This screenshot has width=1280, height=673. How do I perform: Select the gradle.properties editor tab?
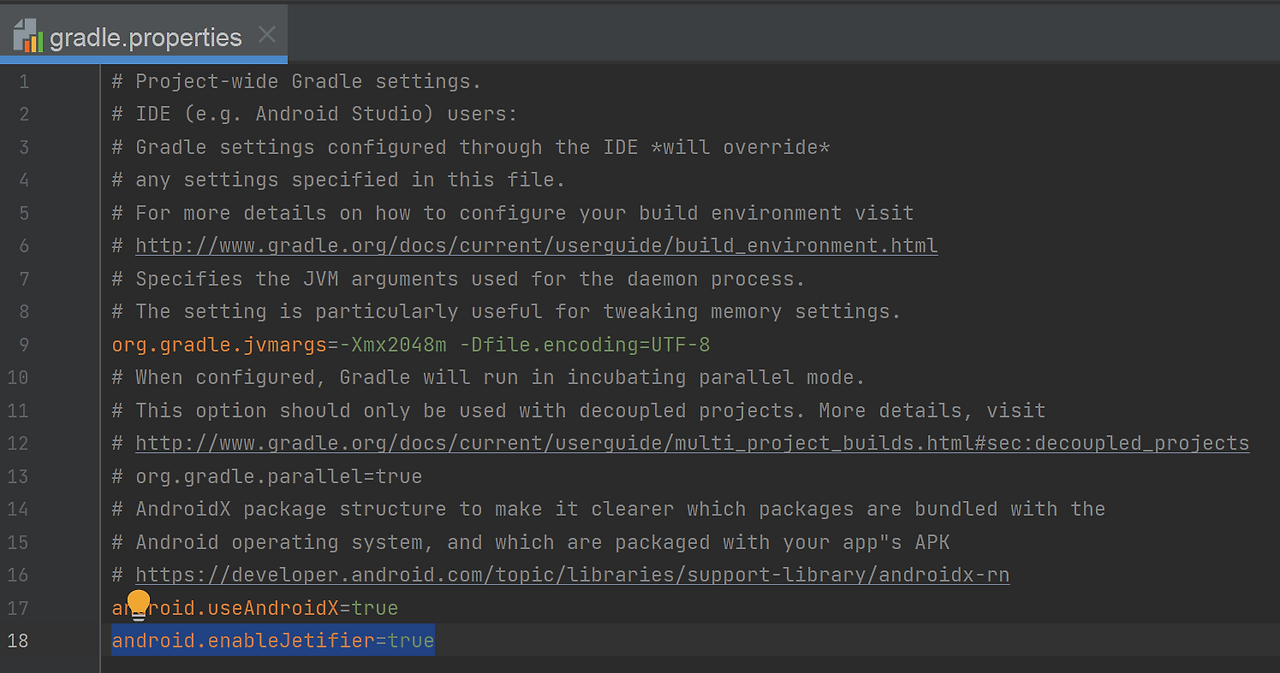click(x=144, y=35)
